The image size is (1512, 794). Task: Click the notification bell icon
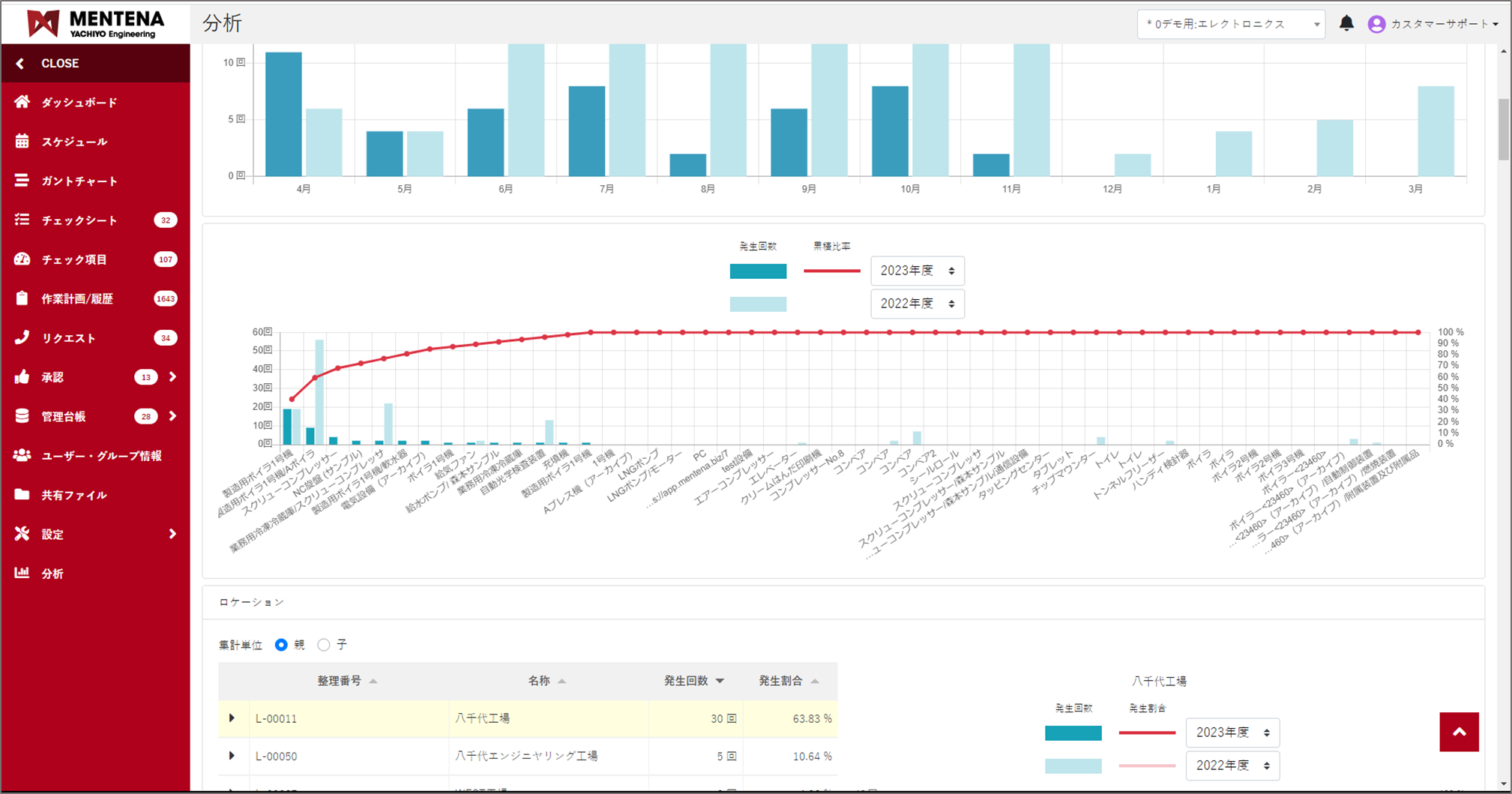[x=1346, y=23]
